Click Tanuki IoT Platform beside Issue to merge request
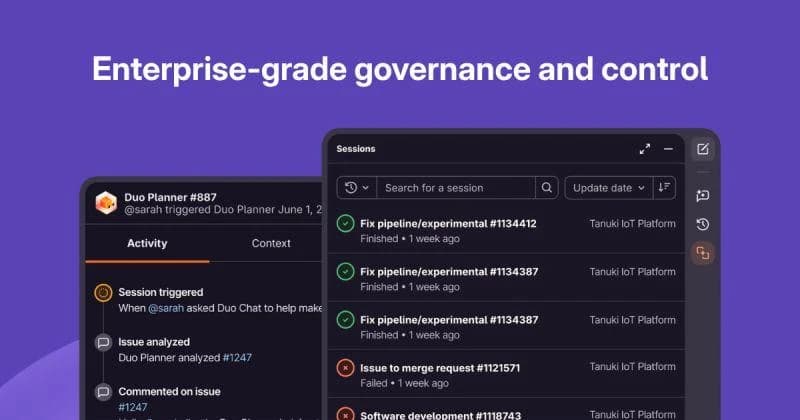The height and width of the screenshot is (420, 800). [632, 367]
